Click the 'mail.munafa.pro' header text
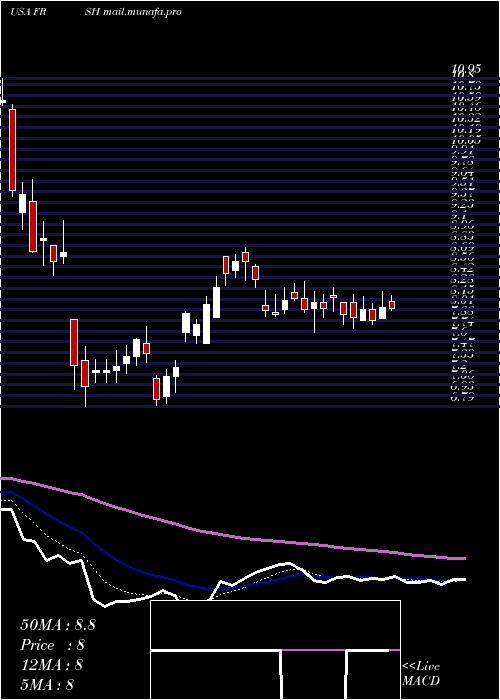 point(142,12)
